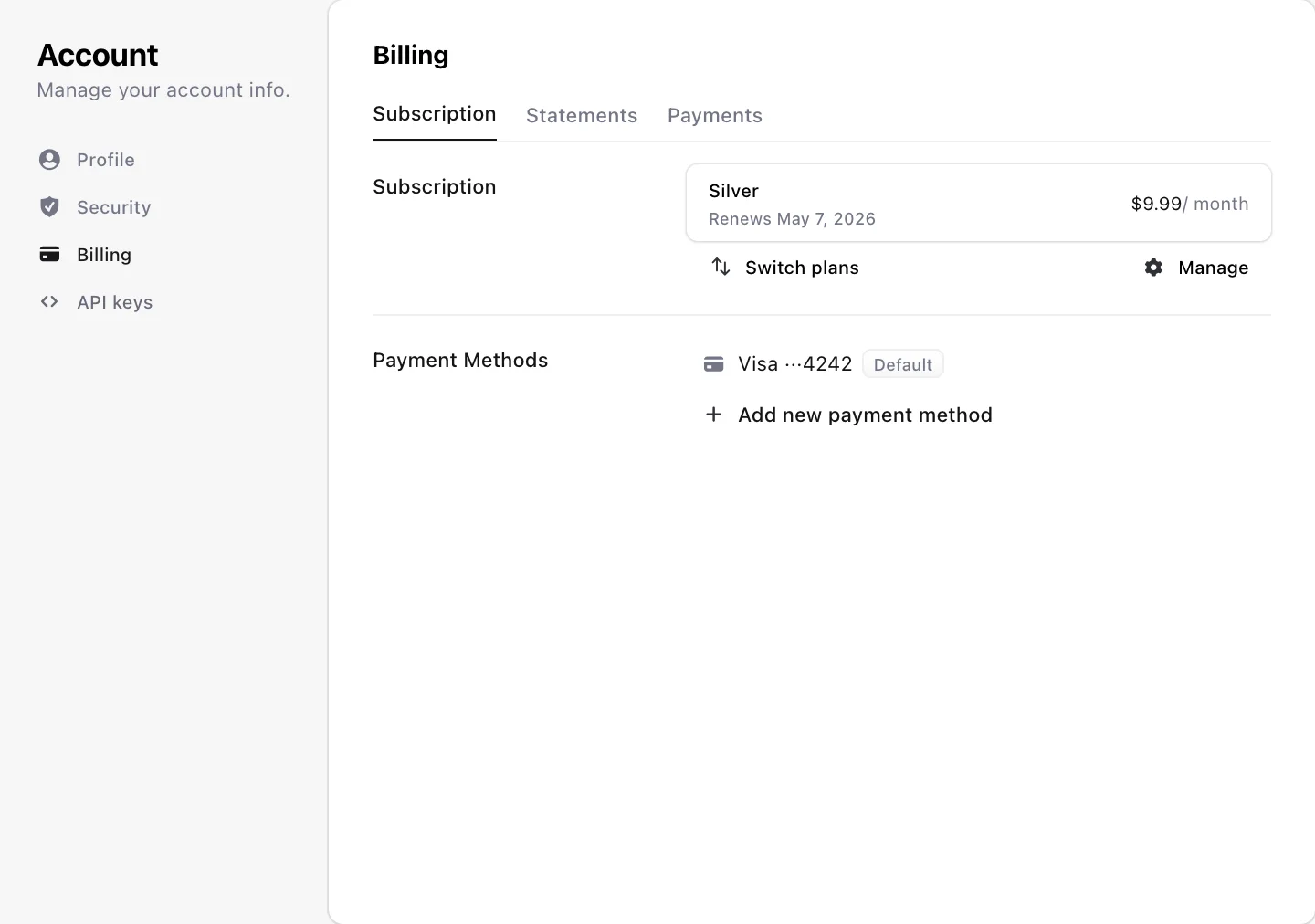The width and height of the screenshot is (1315, 924).
Task: Click the Manage your account info. subtitle
Action: [163, 90]
